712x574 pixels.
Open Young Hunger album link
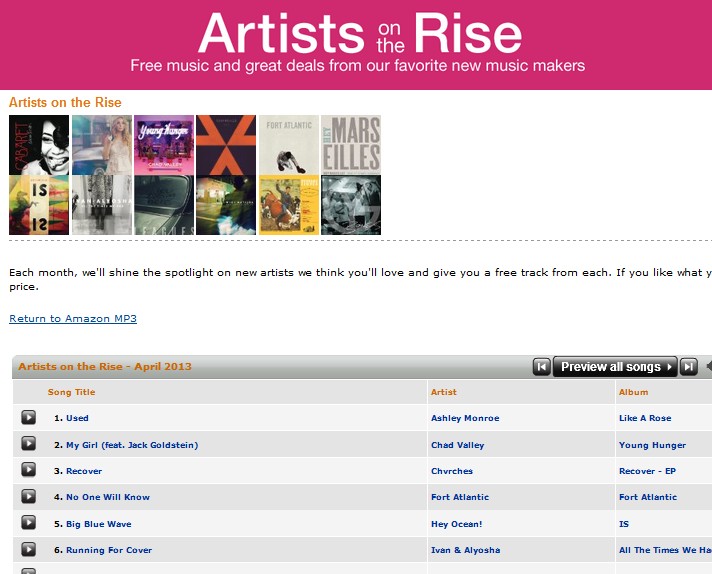pos(652,445)
